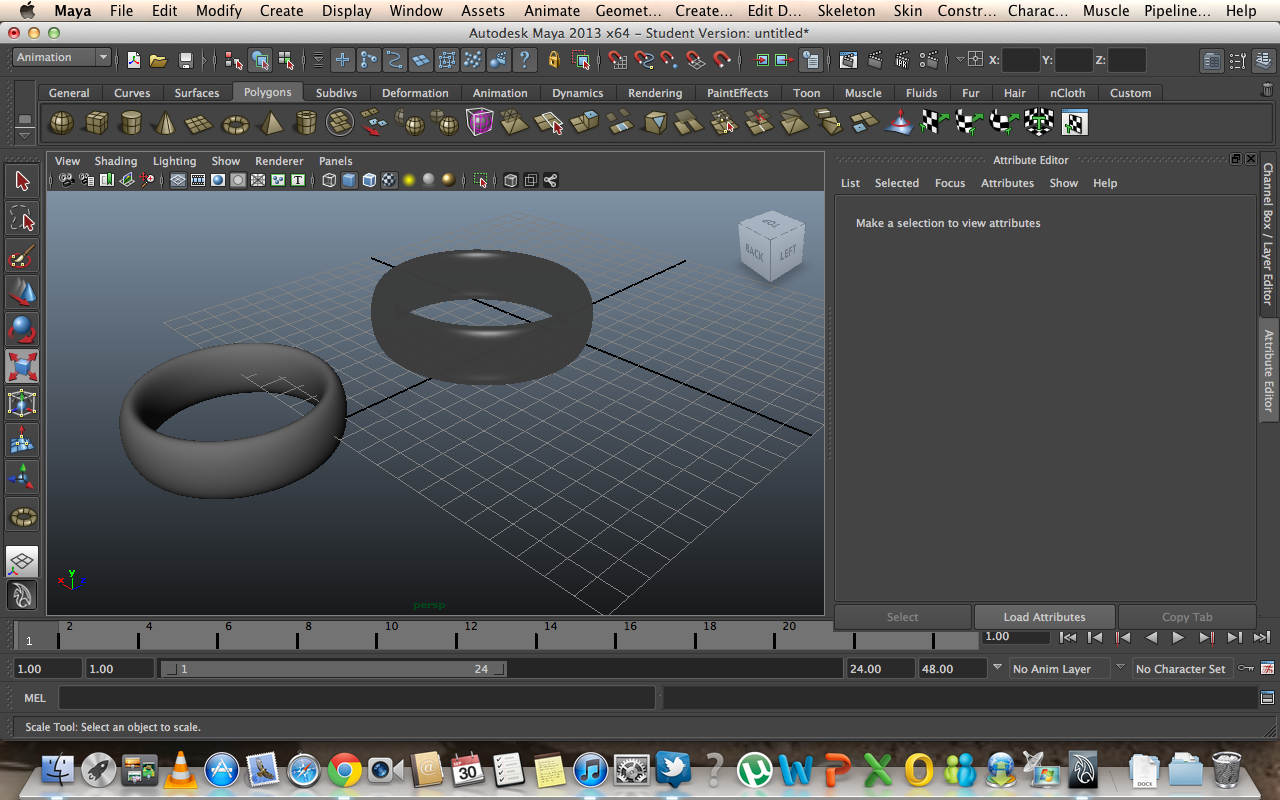Click the Copy Tab button
Viewport: 1280px width, 800px height.
click(x=1187, y=616)
